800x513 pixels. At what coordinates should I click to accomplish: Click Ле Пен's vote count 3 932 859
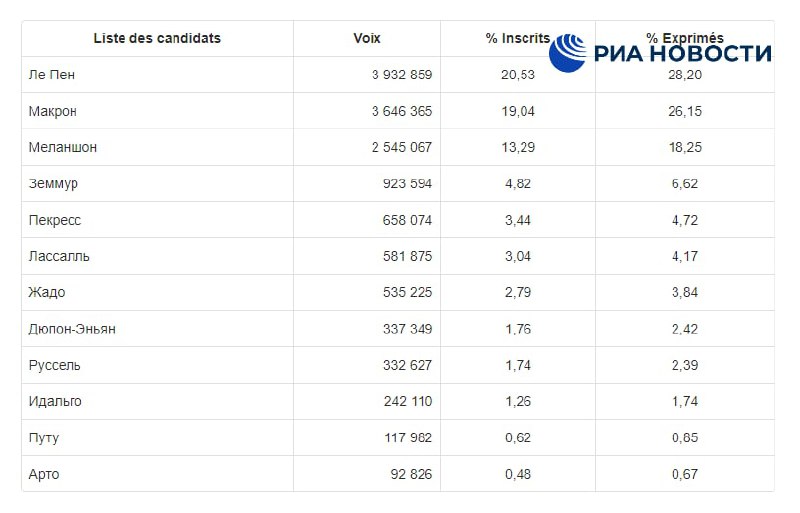402,75
